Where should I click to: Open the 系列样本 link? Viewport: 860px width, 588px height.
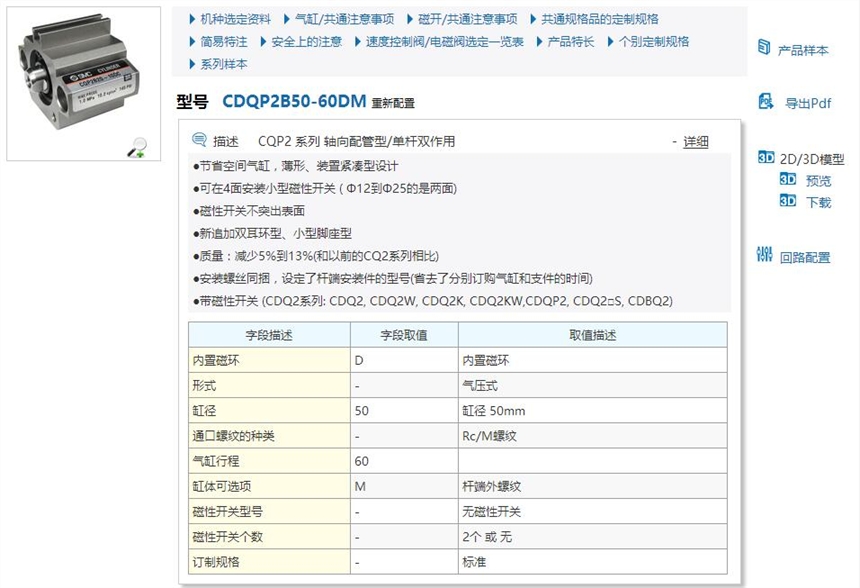[x=224, y=64]
